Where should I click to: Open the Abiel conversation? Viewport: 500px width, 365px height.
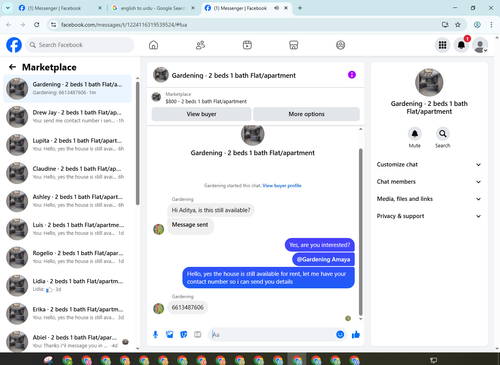67,341
